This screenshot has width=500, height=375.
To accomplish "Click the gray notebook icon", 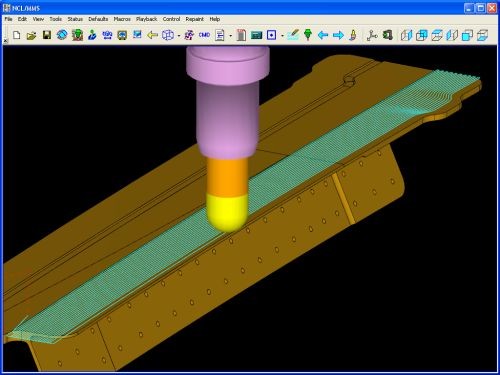I will (x=241, y=35).
